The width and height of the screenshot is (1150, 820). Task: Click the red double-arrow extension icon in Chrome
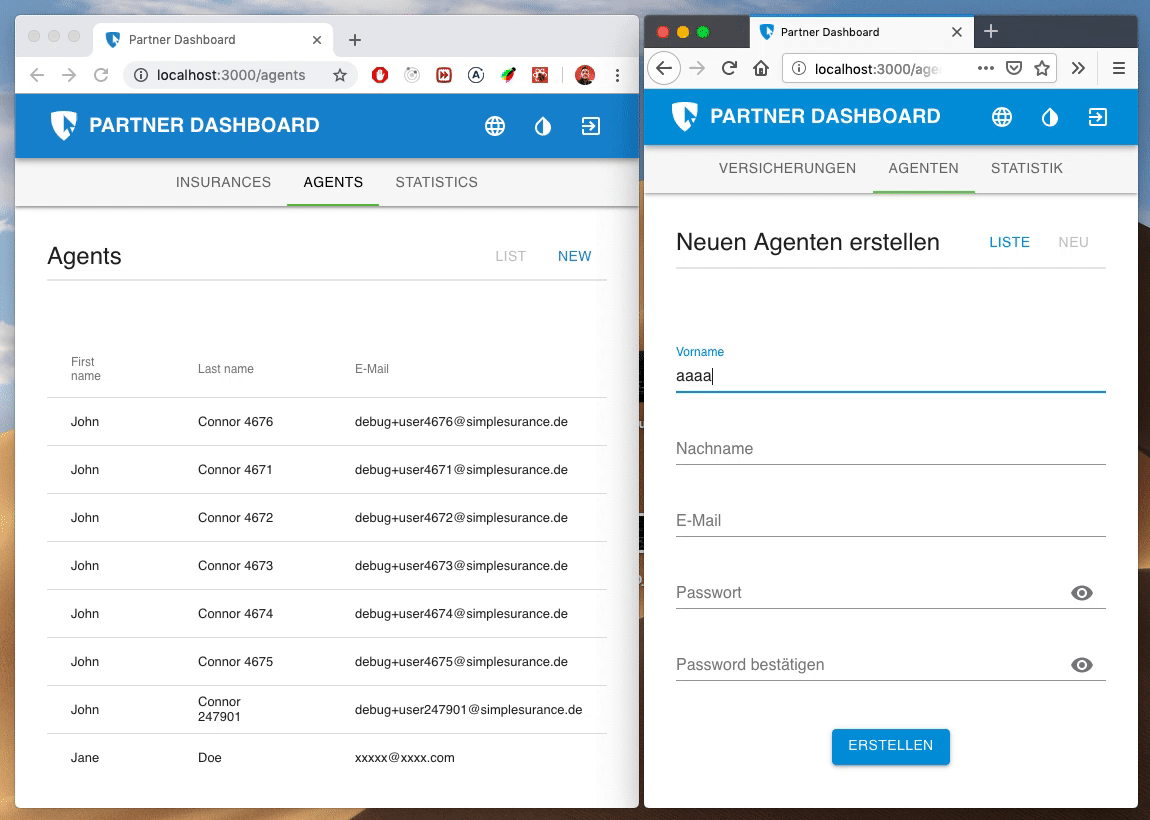click(x=444, y=75)
